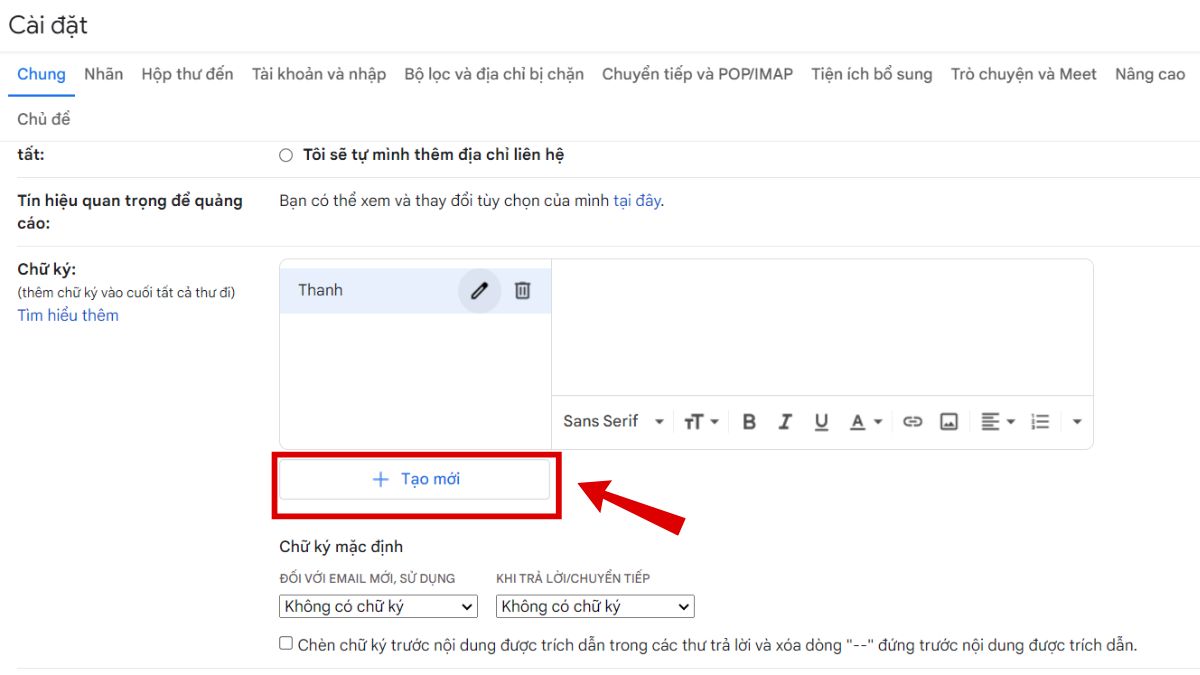Select 'Tôi sẽ tự mình thêm địa chỉ liên hệ' radio
The image size is (1200, 675).
(286, 155)
